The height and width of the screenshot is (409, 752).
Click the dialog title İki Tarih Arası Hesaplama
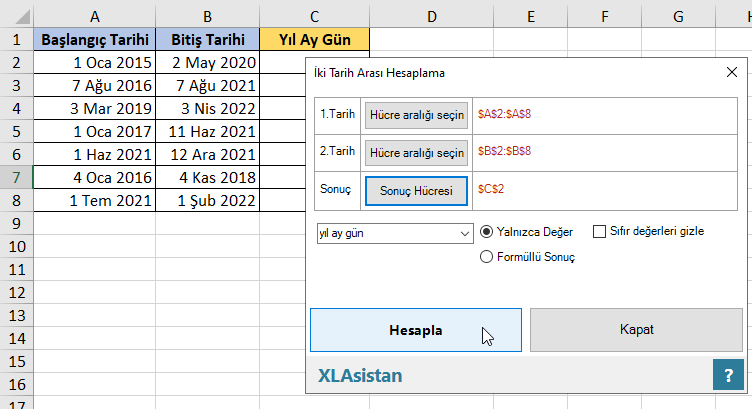point(379,73)
